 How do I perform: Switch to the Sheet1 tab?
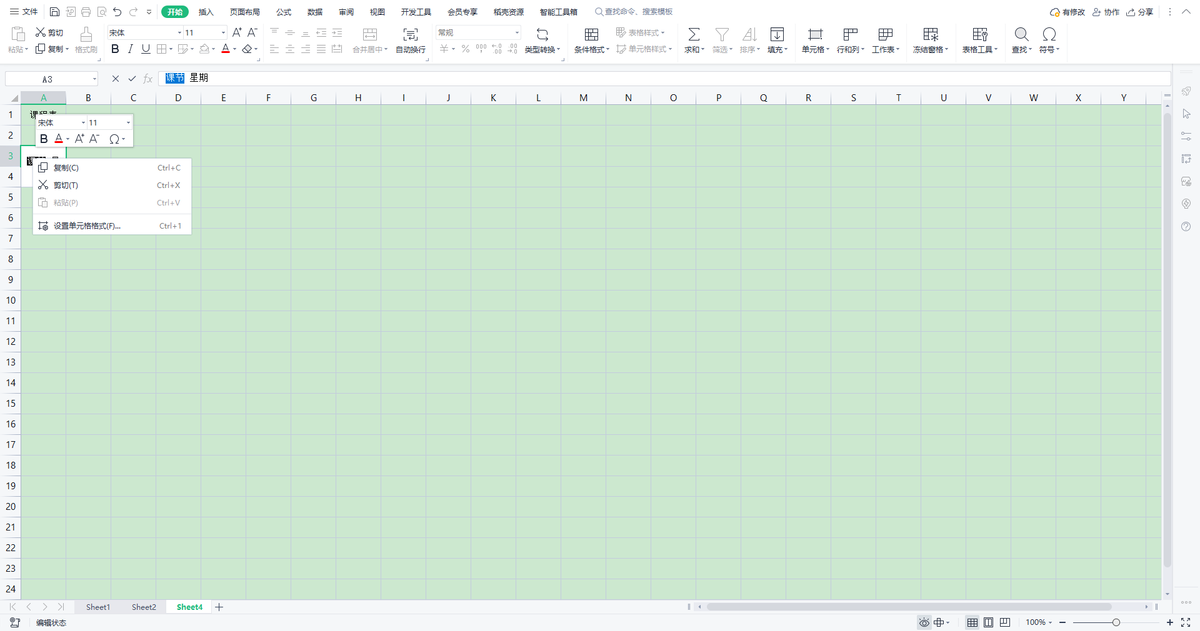pos(98,607)
